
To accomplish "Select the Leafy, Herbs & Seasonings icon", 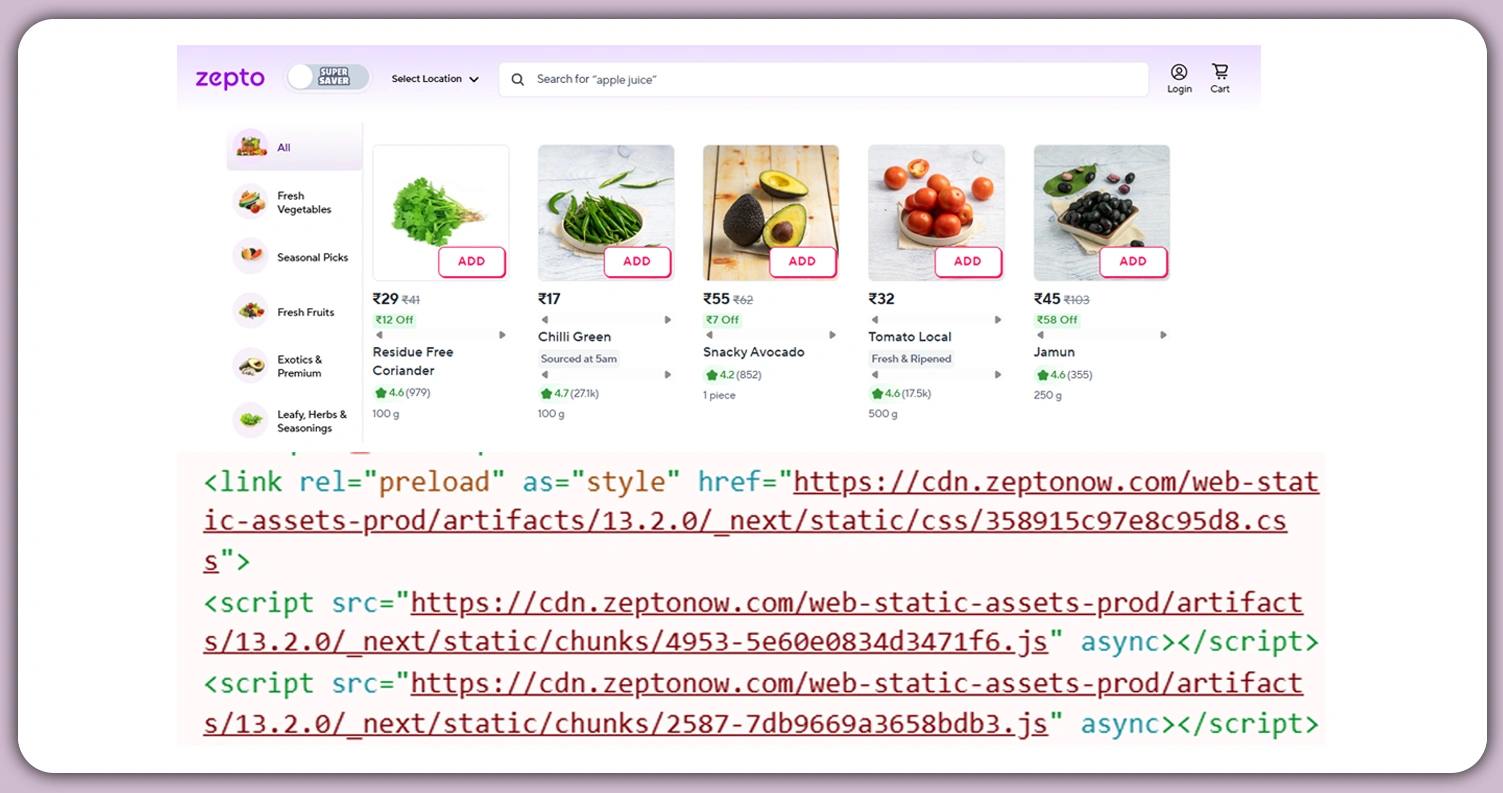I will (x=249, y=420).
